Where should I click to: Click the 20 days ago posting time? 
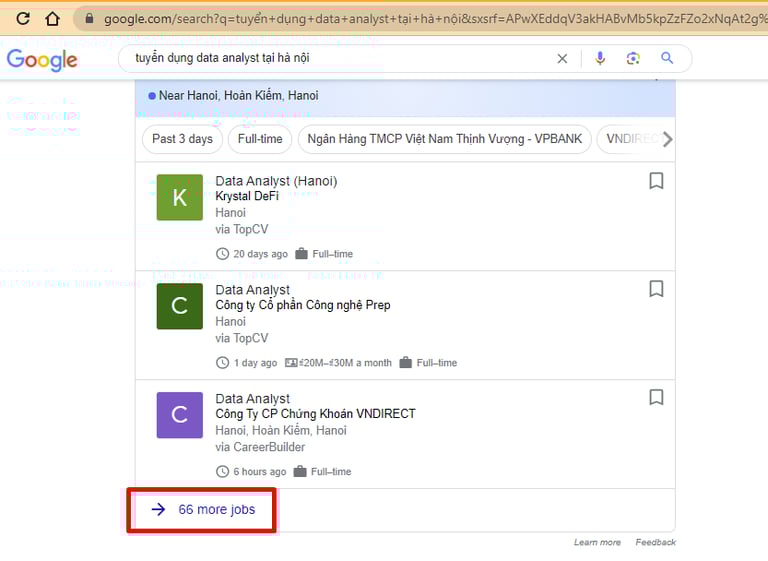(x=260, y=254)
